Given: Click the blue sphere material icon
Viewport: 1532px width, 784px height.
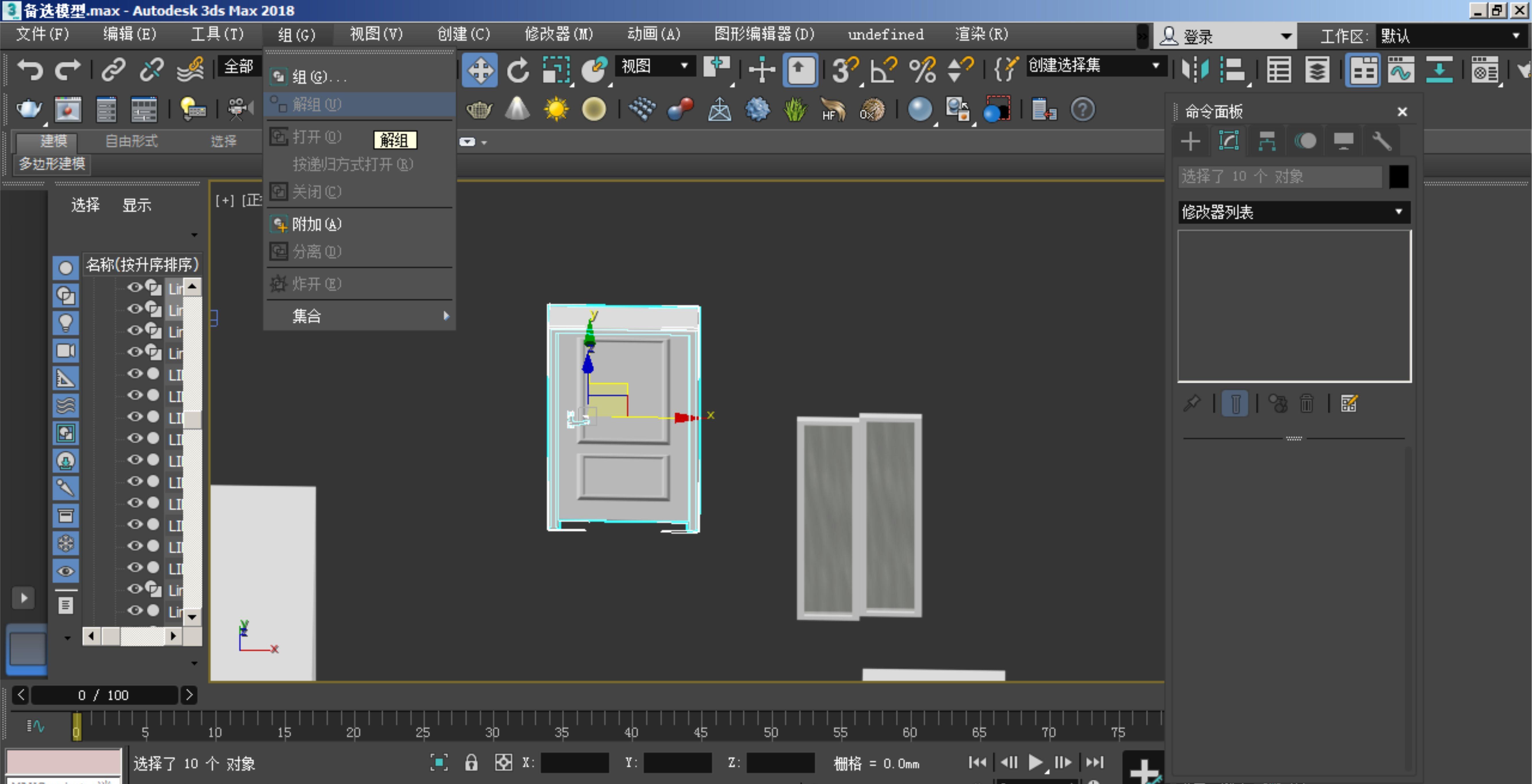Looking at the screenshot, I should [920, 109].
